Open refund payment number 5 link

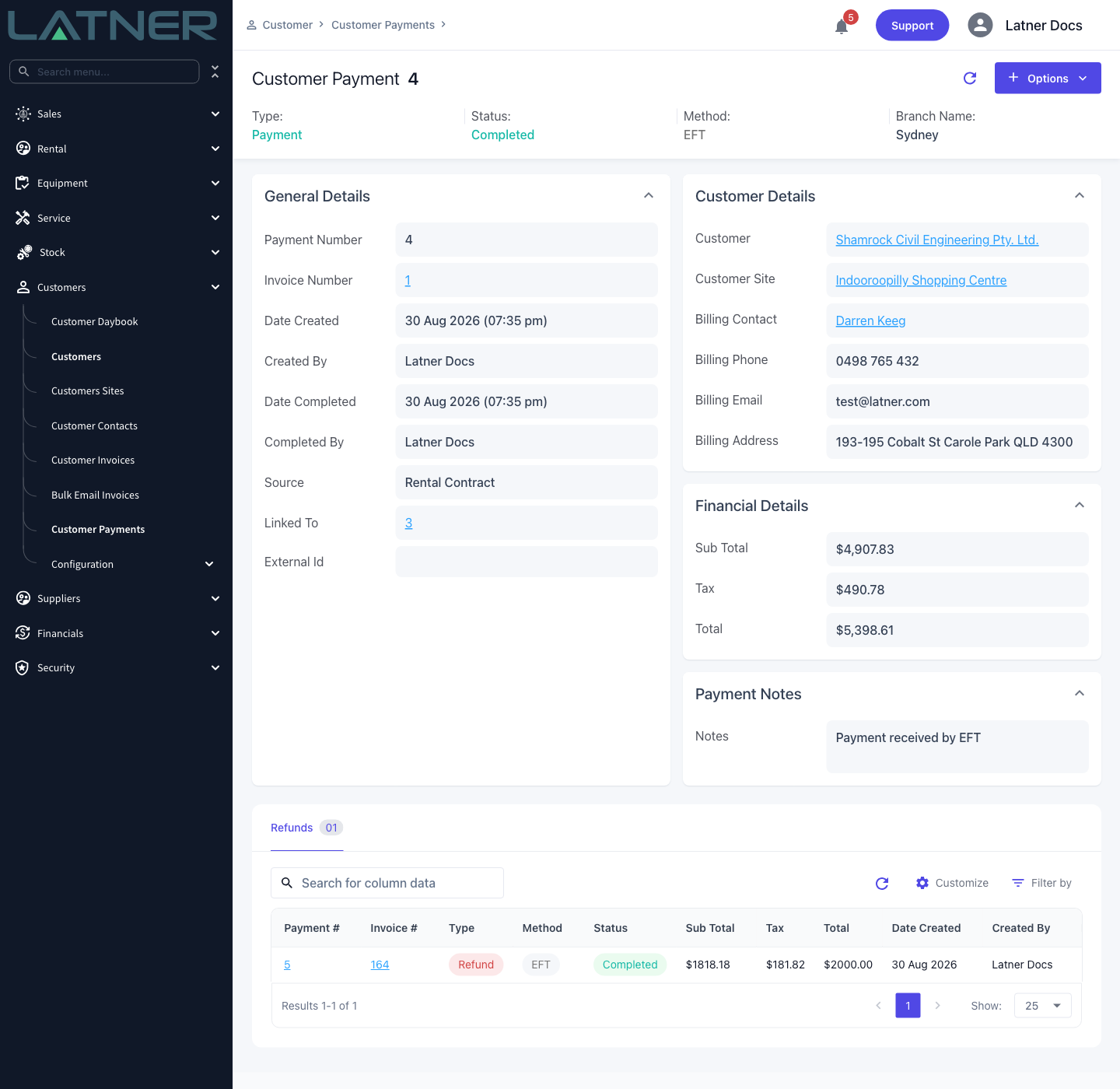[287, 965]
